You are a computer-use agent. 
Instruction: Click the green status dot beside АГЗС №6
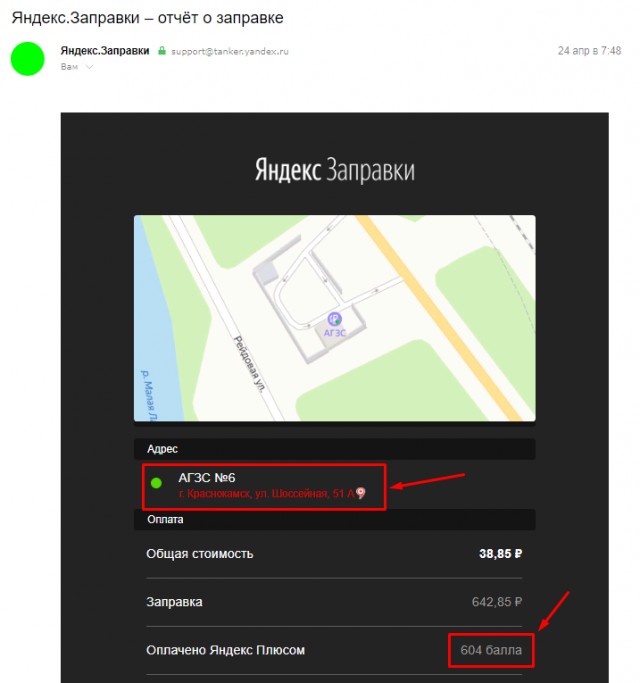(x=156, y=483)
